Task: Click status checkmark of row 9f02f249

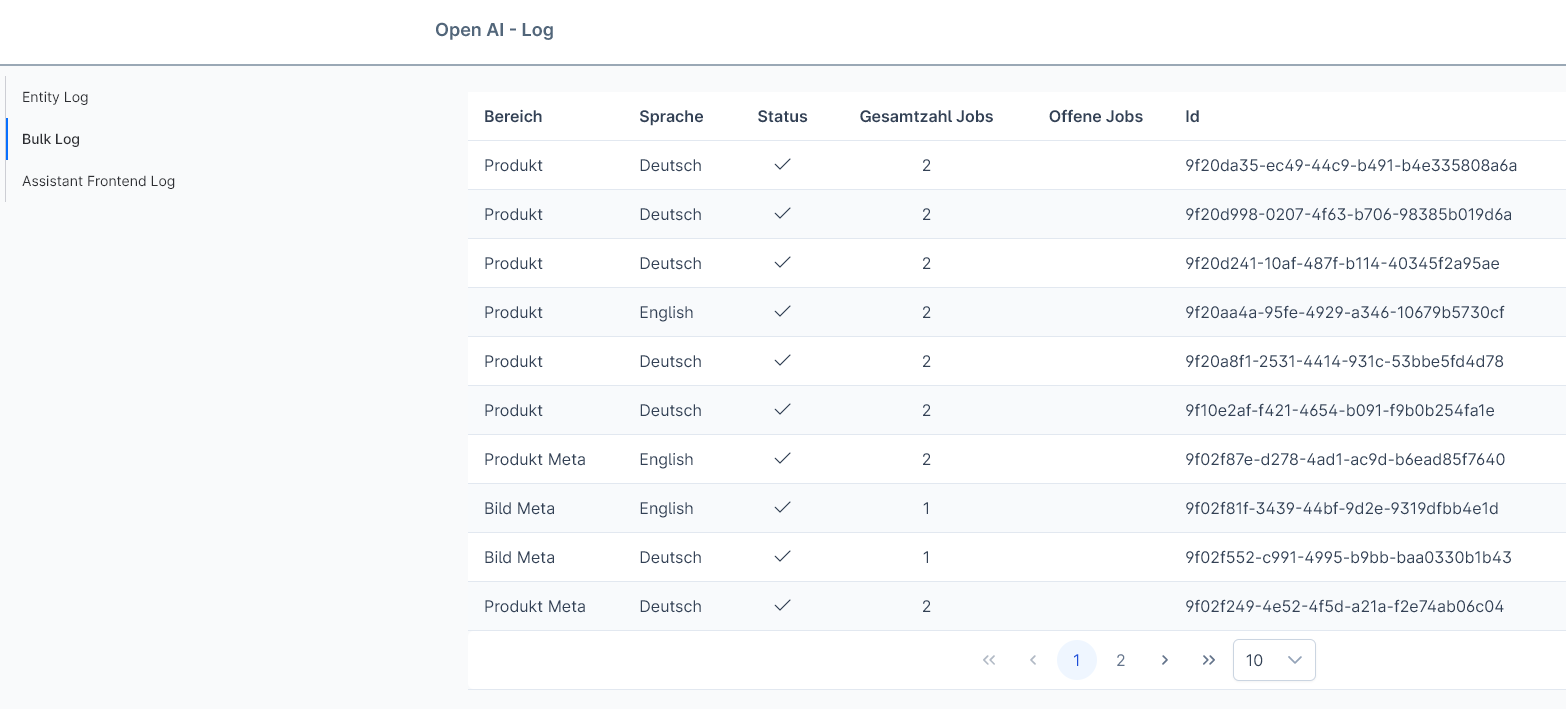Action: coord(783,606)
